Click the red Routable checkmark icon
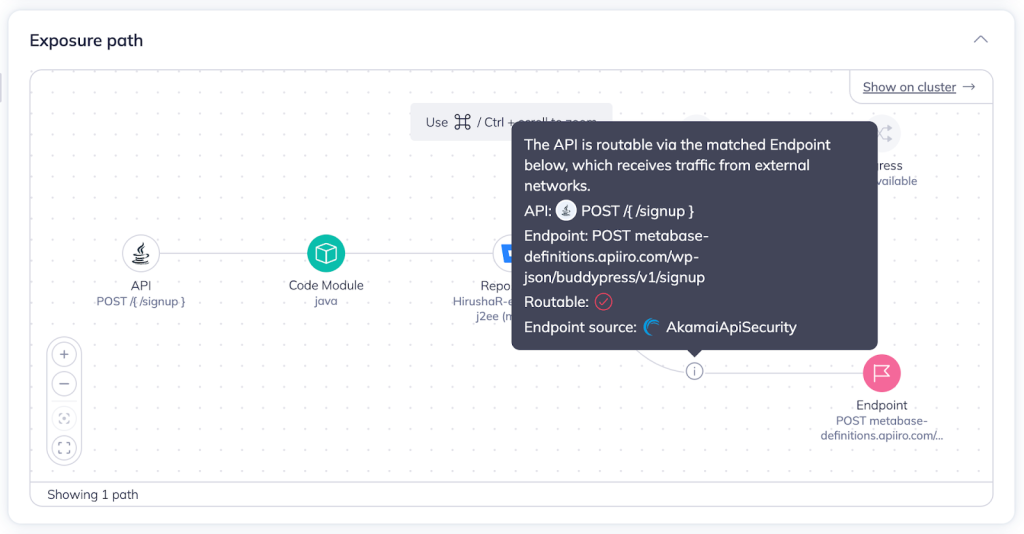Screen dimensions: 1024x534 (x=603, y=302)
